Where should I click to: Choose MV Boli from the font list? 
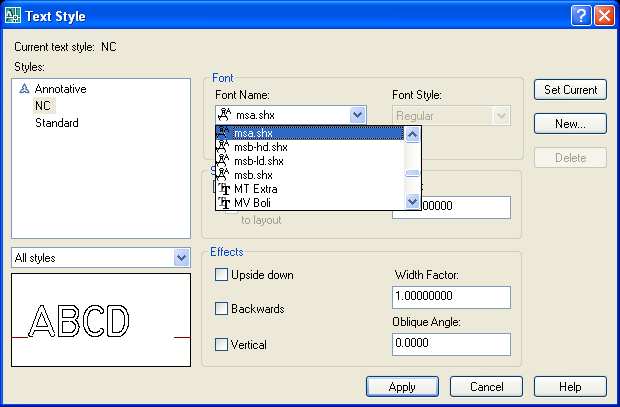click(310, 202)
